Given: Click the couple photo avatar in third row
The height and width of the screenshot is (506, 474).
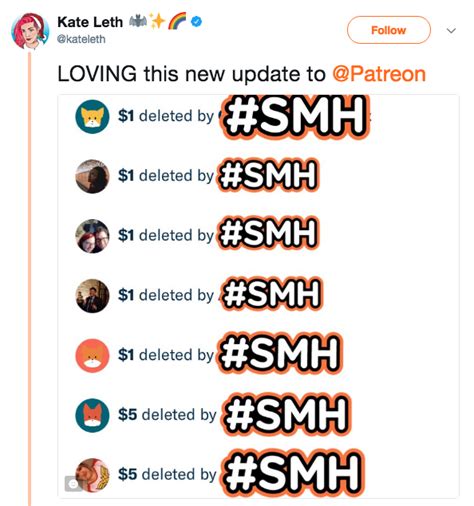Looking at the screenshot, I should 92,236.
